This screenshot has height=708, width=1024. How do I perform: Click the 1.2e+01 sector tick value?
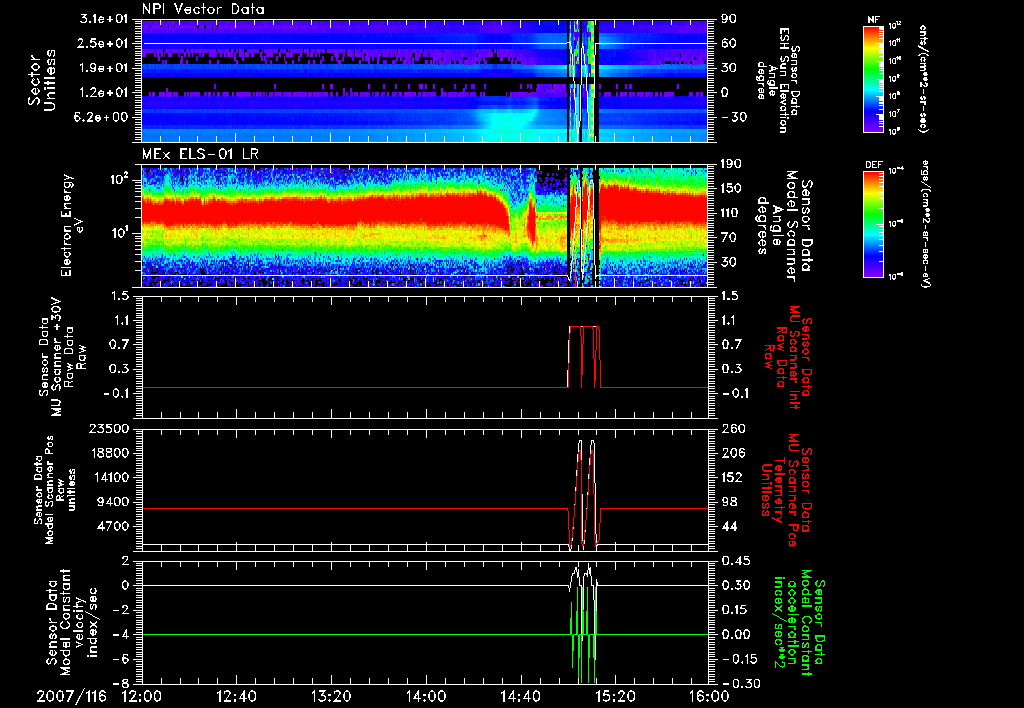[104, 93]
